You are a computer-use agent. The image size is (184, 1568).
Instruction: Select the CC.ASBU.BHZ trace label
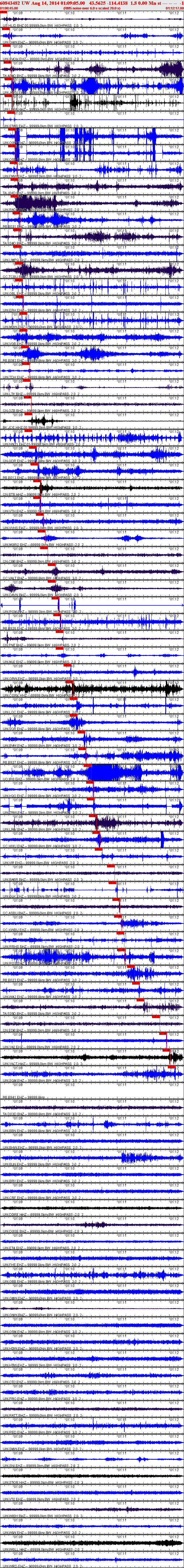pos(42,914)
